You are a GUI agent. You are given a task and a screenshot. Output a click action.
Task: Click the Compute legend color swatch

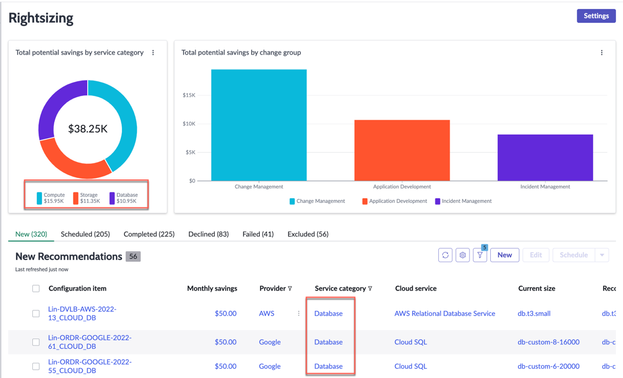coord(39,198)
